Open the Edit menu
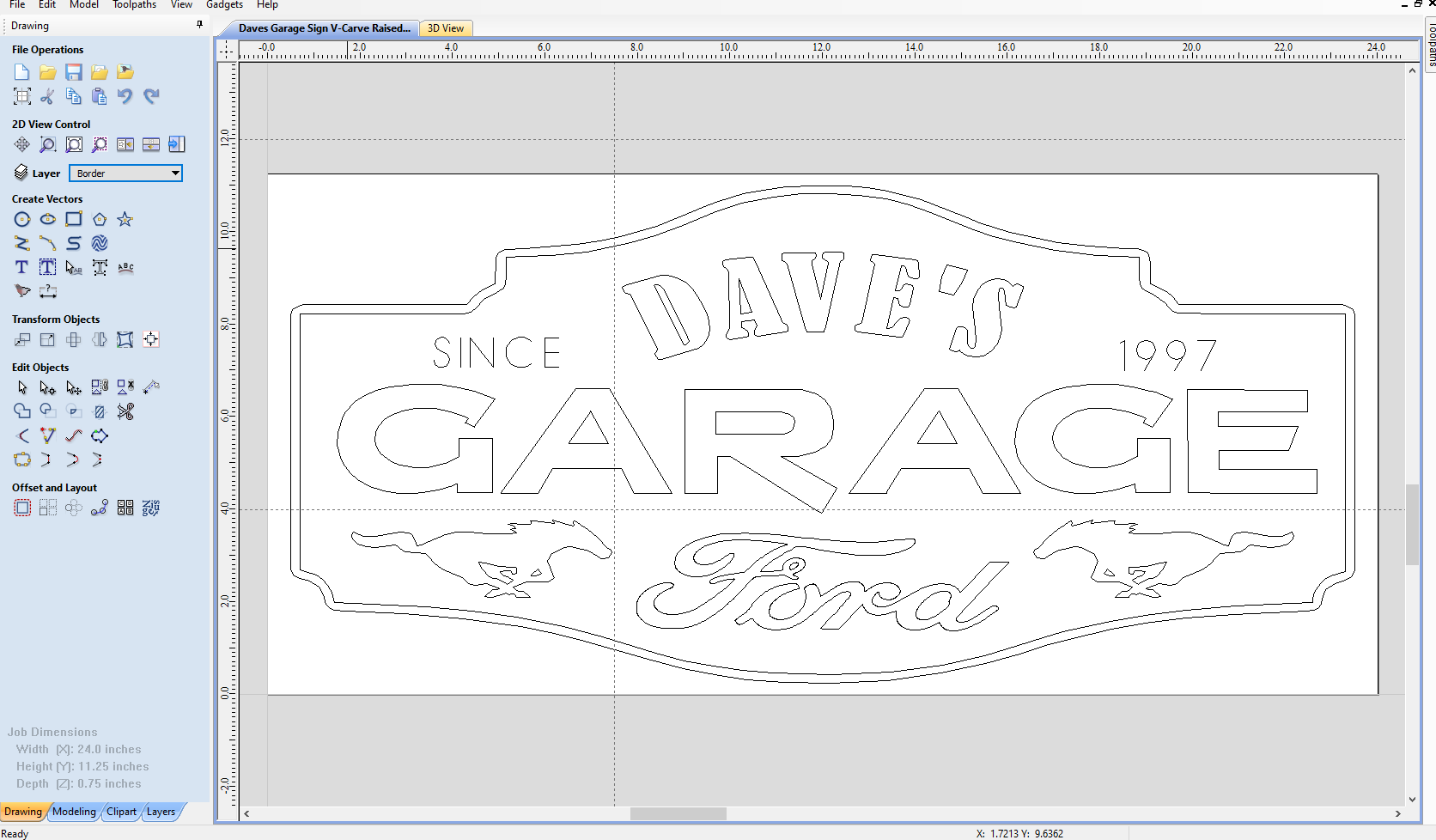Viewport: 1436px width, 840px height. 47,5
